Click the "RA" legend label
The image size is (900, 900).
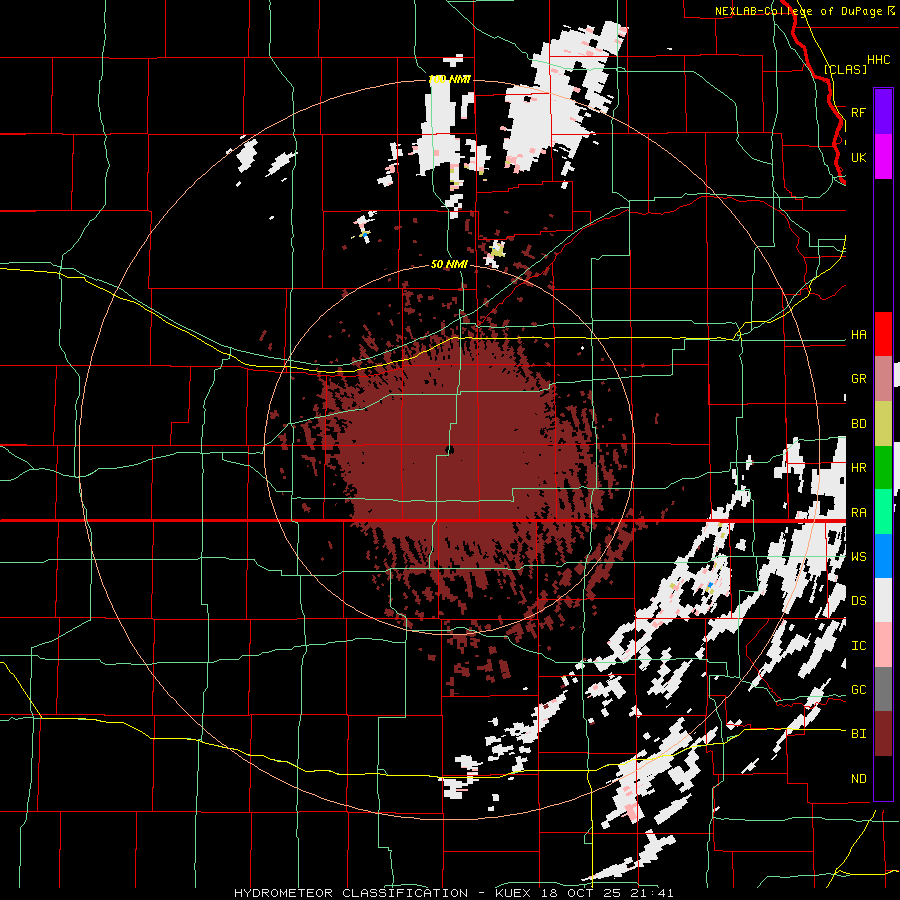coord(858,513)
